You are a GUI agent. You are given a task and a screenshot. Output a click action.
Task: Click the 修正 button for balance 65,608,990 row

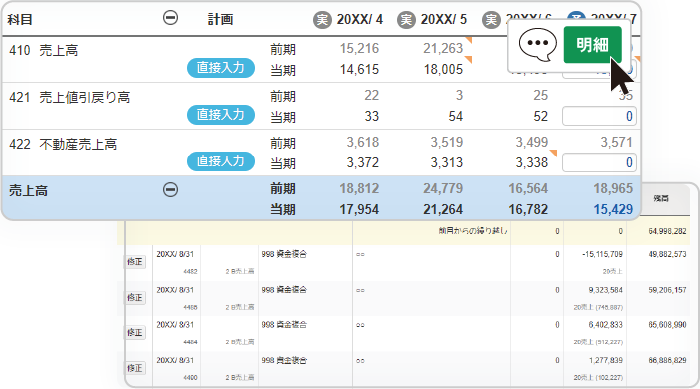point(135,333)
